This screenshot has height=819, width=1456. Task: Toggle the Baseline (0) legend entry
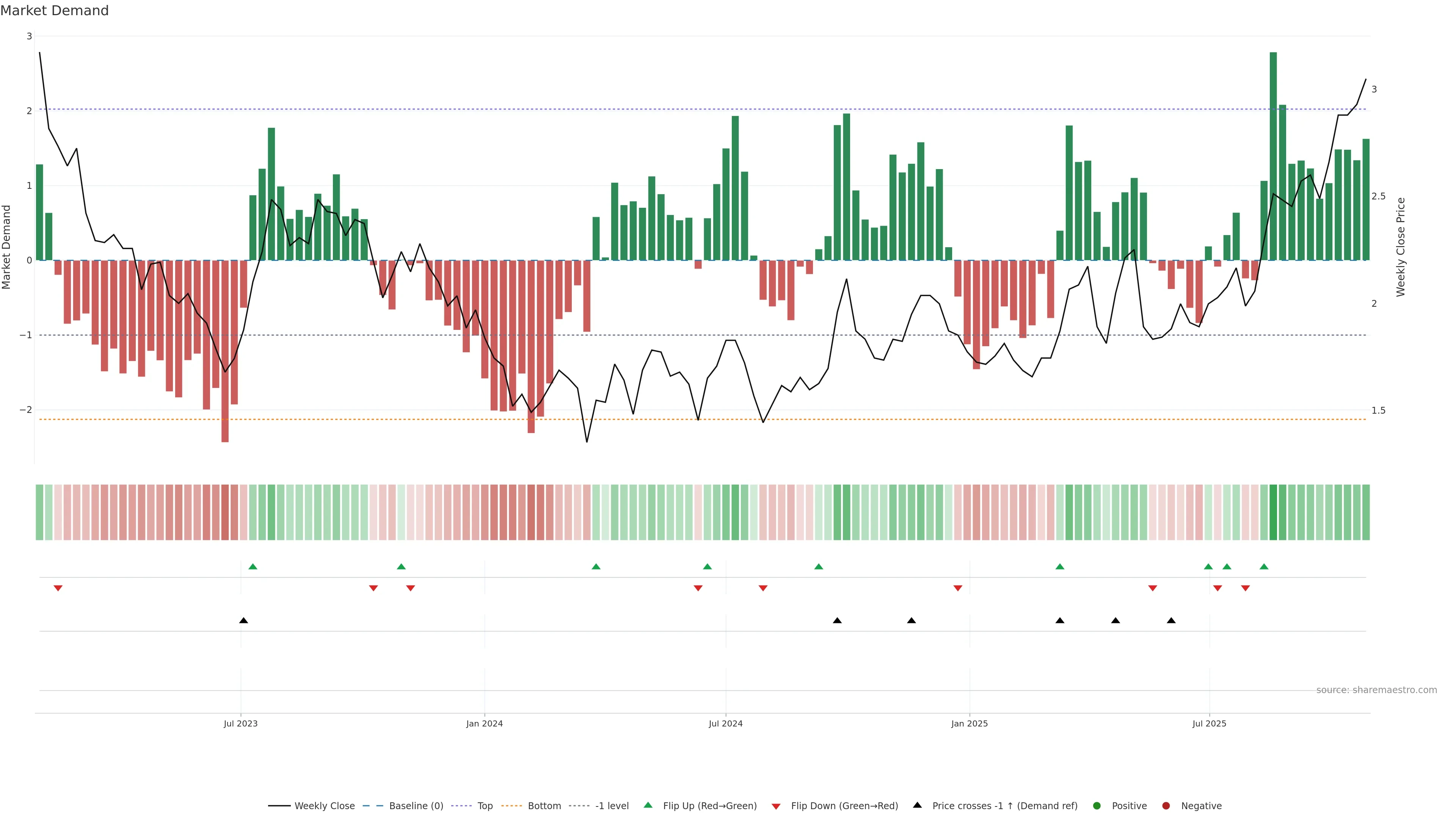416,806
